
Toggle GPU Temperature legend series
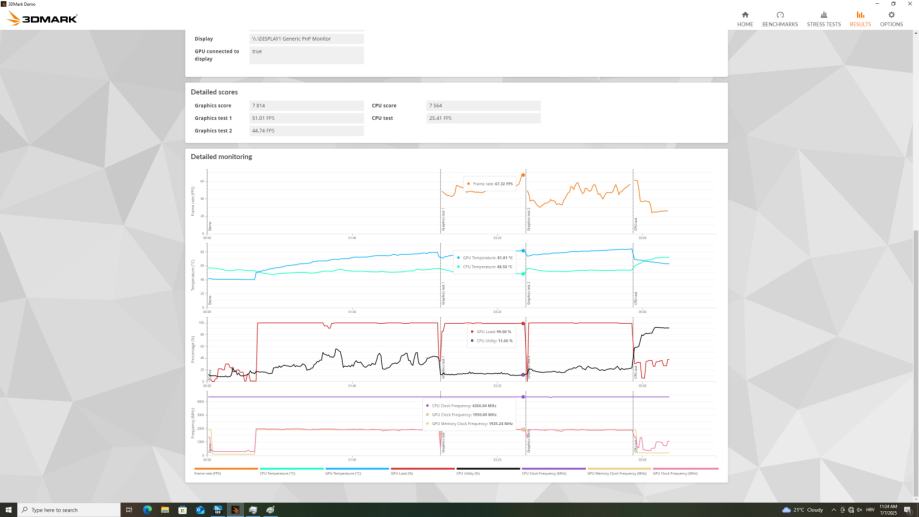tap(357, 471)
